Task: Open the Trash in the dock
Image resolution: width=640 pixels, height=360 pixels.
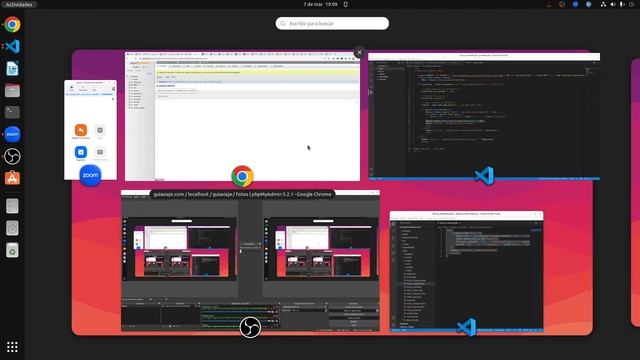Action: [12, 250]
